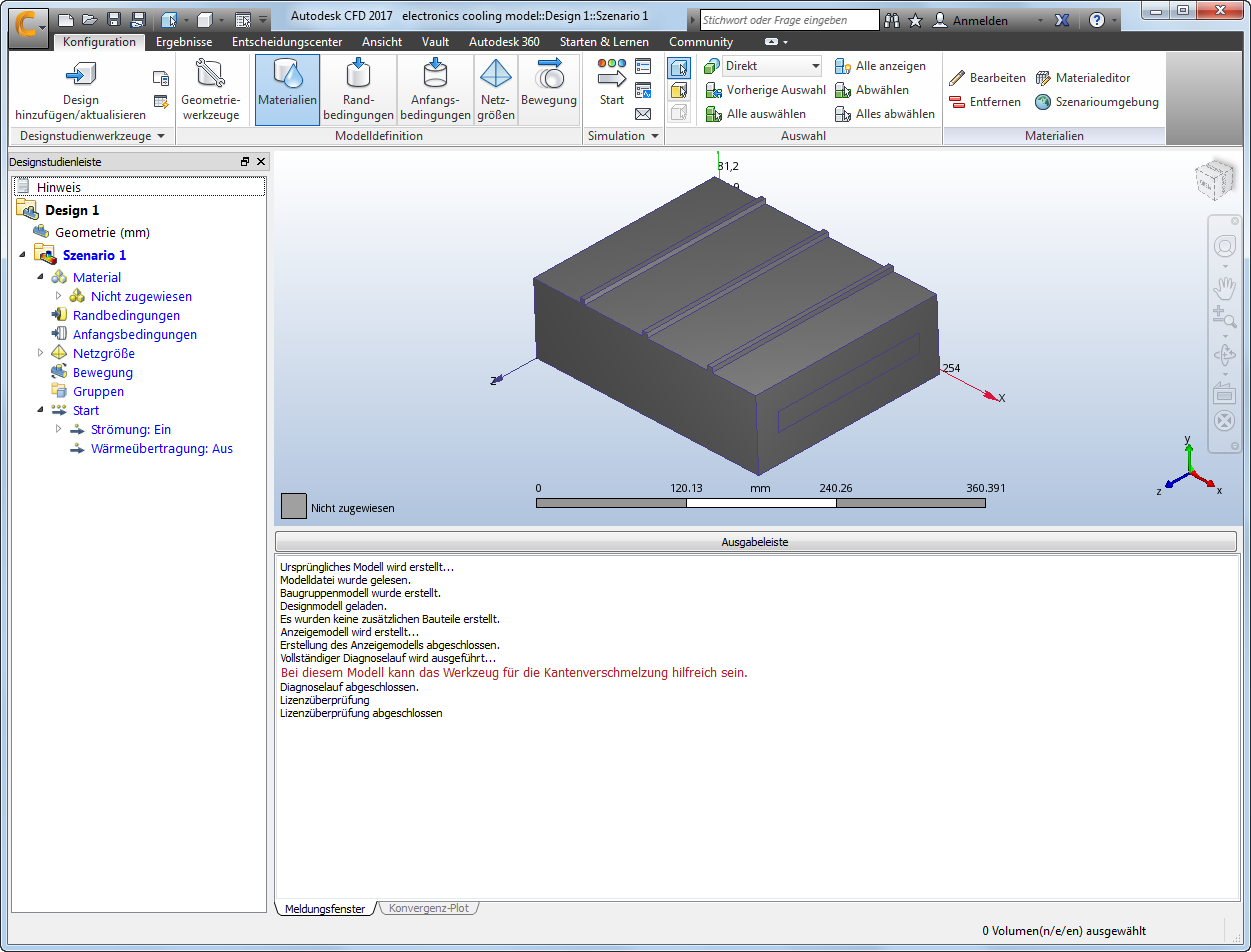Open the Autodesk 360 ribbon tab
This screenshot has width=1251, height=952.
(504, 42)
